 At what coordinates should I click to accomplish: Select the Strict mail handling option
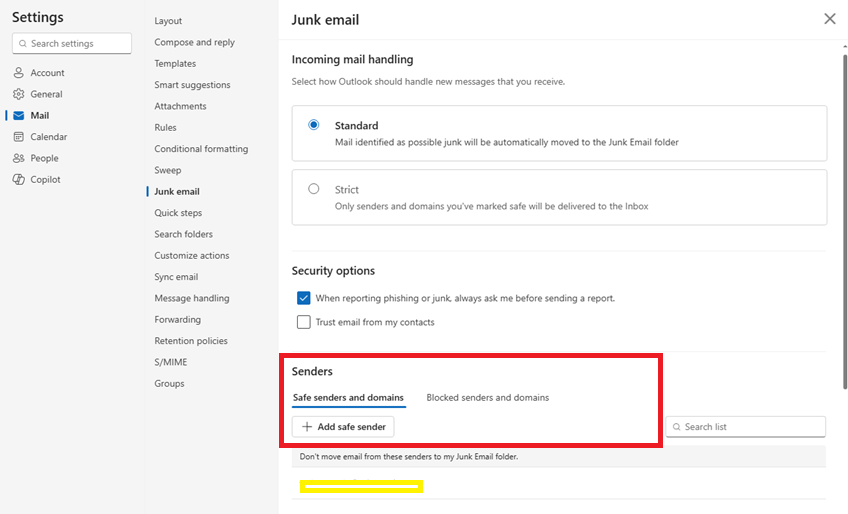(314, 189)
